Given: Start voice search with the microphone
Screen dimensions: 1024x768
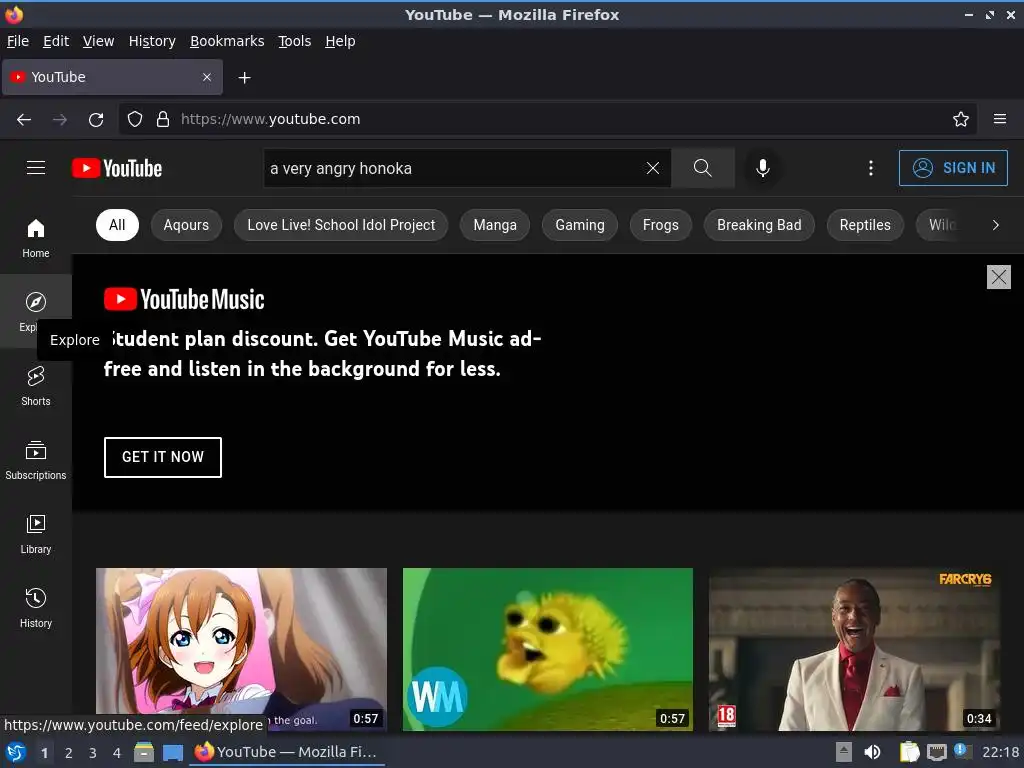Looking at the screenshot, I should pyautogui.click(x=762, y=168).
